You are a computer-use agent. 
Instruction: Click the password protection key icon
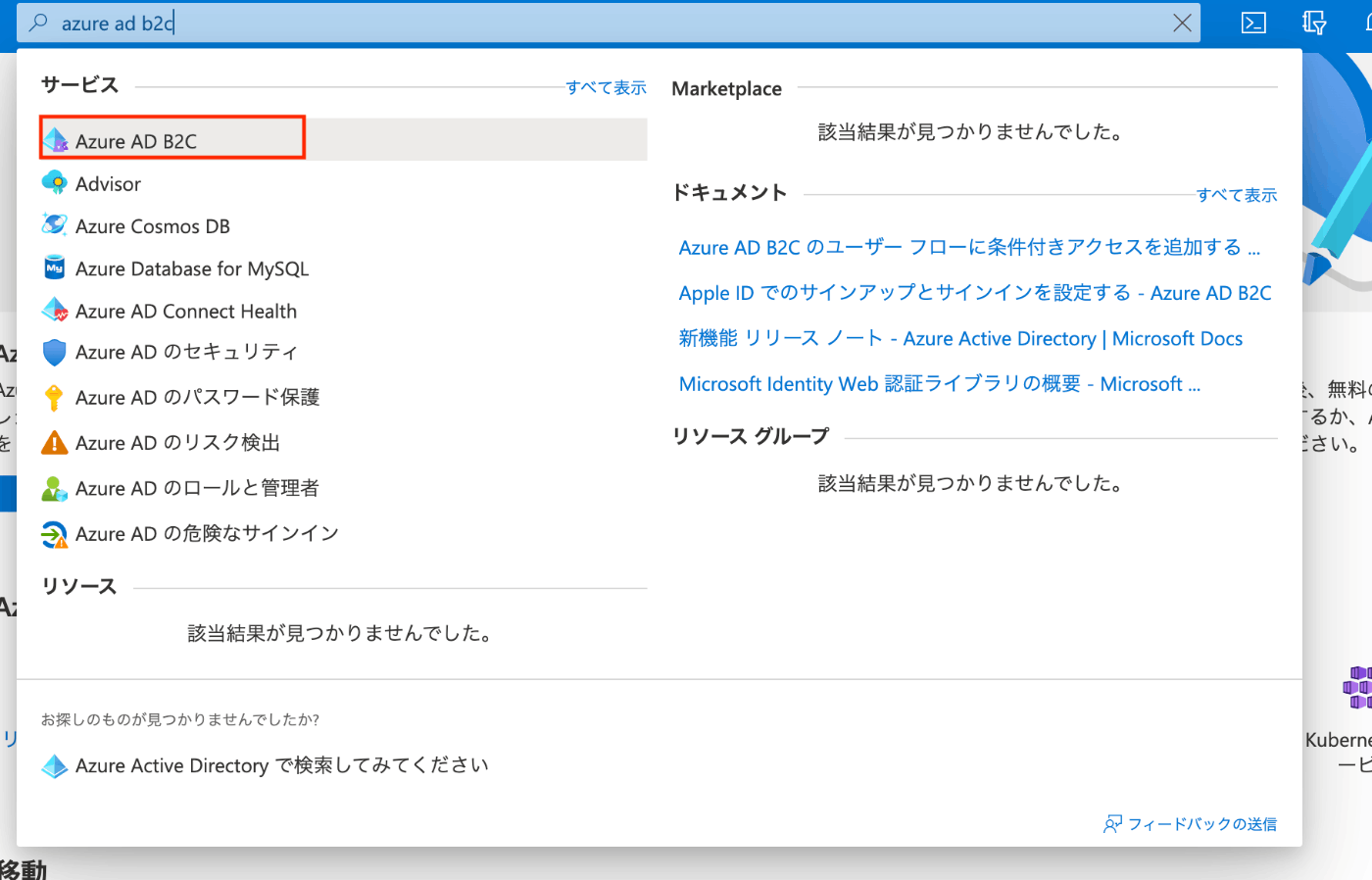[x=55, y=397]
